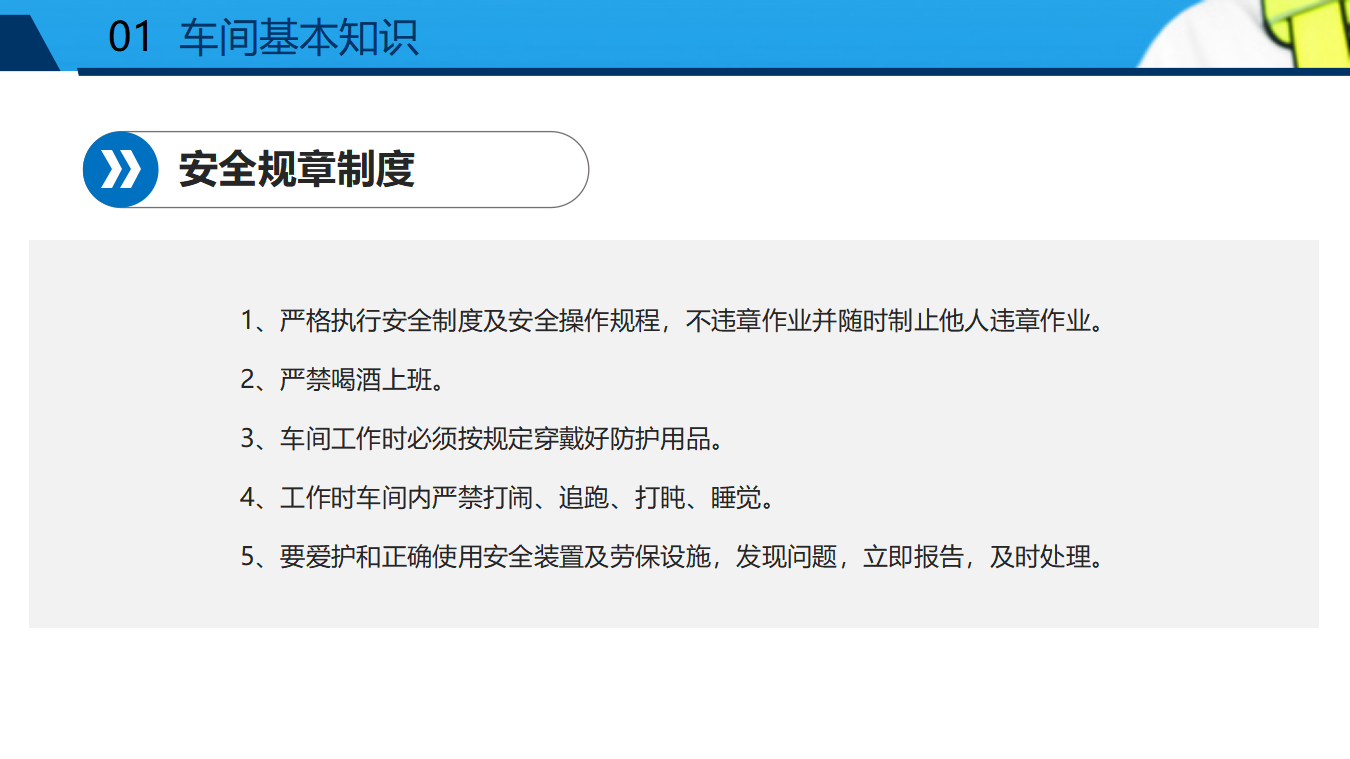Click the double-chevron icon beside 安全规章制度
1350x759 pixels.
tap(120, 170)
